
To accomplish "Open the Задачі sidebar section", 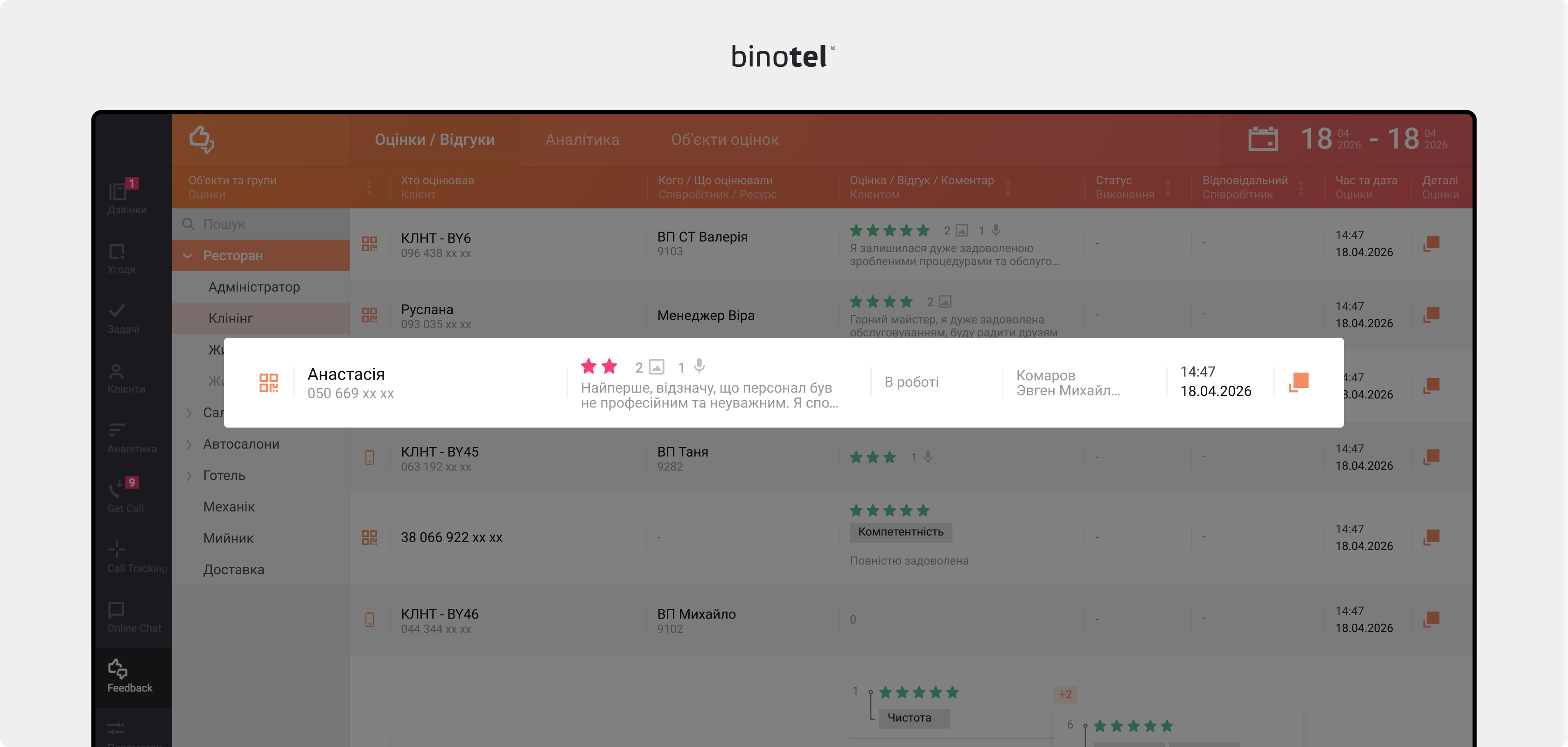I will click(123, 318).
